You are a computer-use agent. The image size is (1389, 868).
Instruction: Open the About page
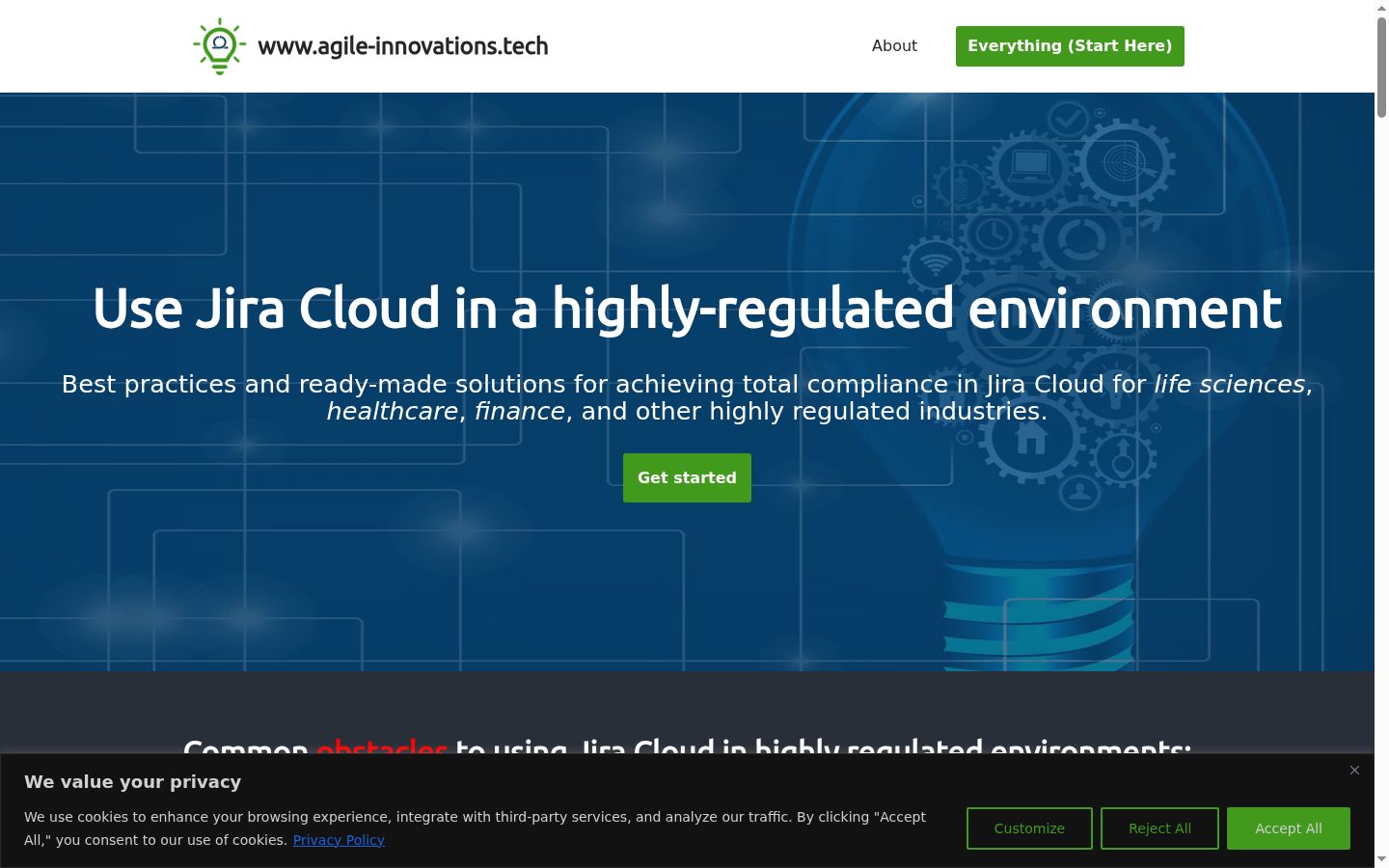tap(894, 45)
